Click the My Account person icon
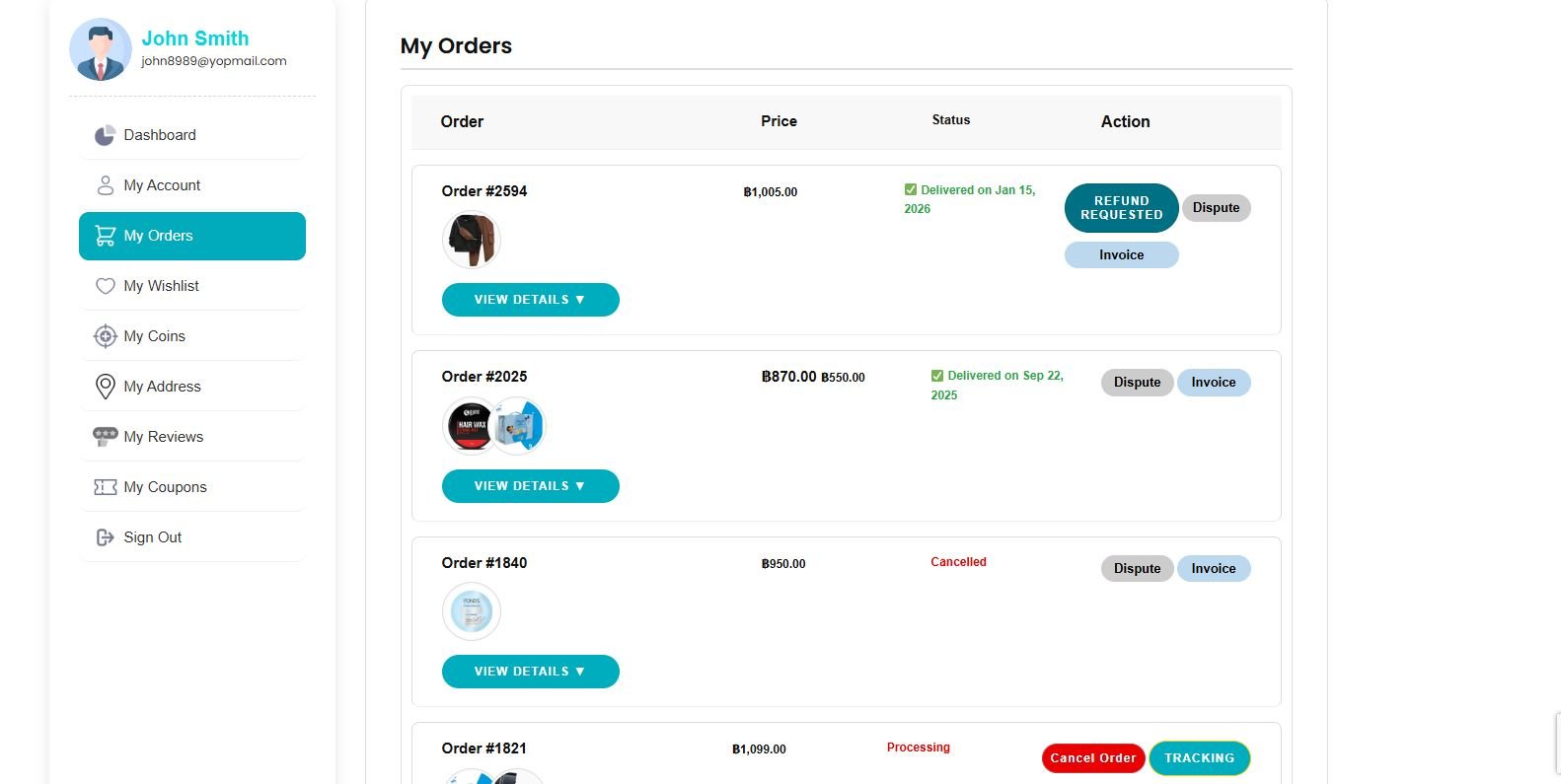The image size is (1561, 784). coord(105,185)
